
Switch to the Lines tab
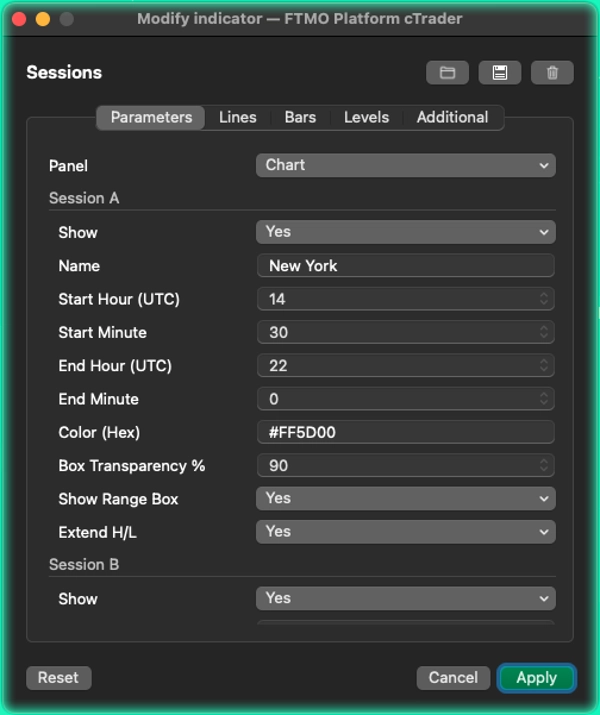click(237, 117)
